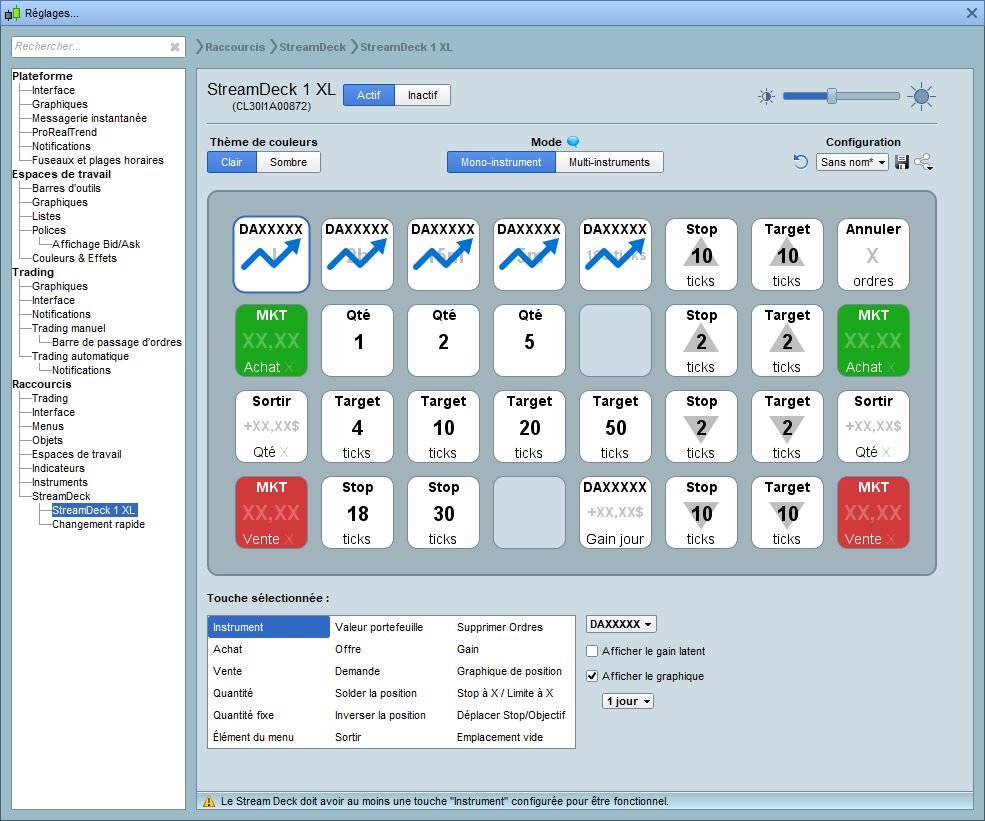
Task: Select the Qté 1 key
Action: [x=357, y=340]
